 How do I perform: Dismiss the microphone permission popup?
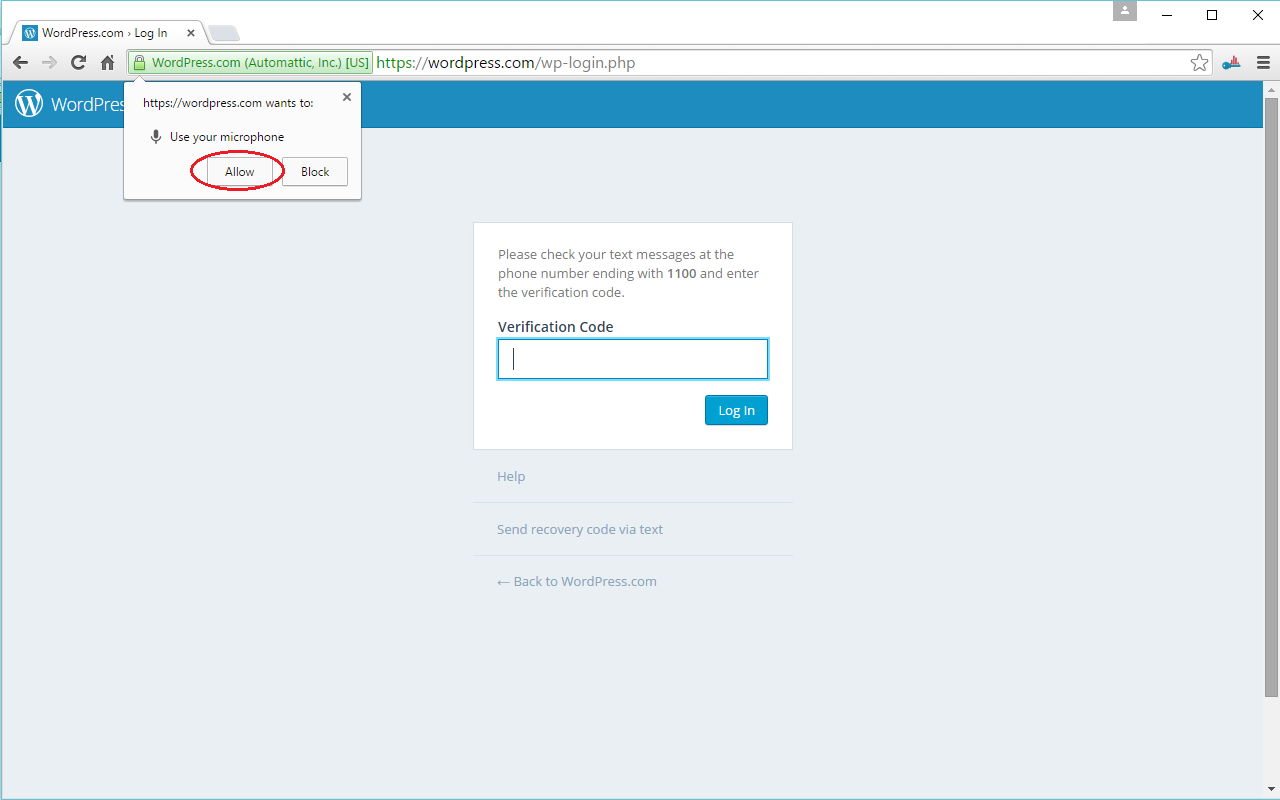tap(347, 97)
